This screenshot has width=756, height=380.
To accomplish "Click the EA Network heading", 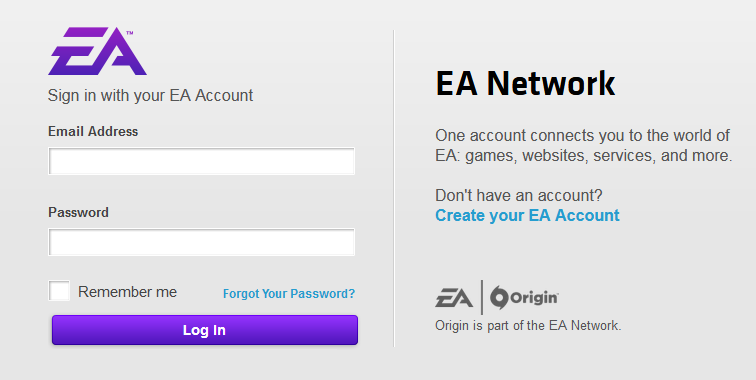I will click(x=525, y=84).
